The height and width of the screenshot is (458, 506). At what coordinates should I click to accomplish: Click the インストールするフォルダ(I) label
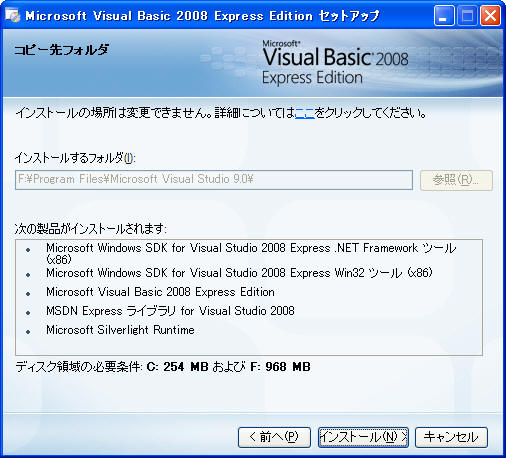click(75, 158)
